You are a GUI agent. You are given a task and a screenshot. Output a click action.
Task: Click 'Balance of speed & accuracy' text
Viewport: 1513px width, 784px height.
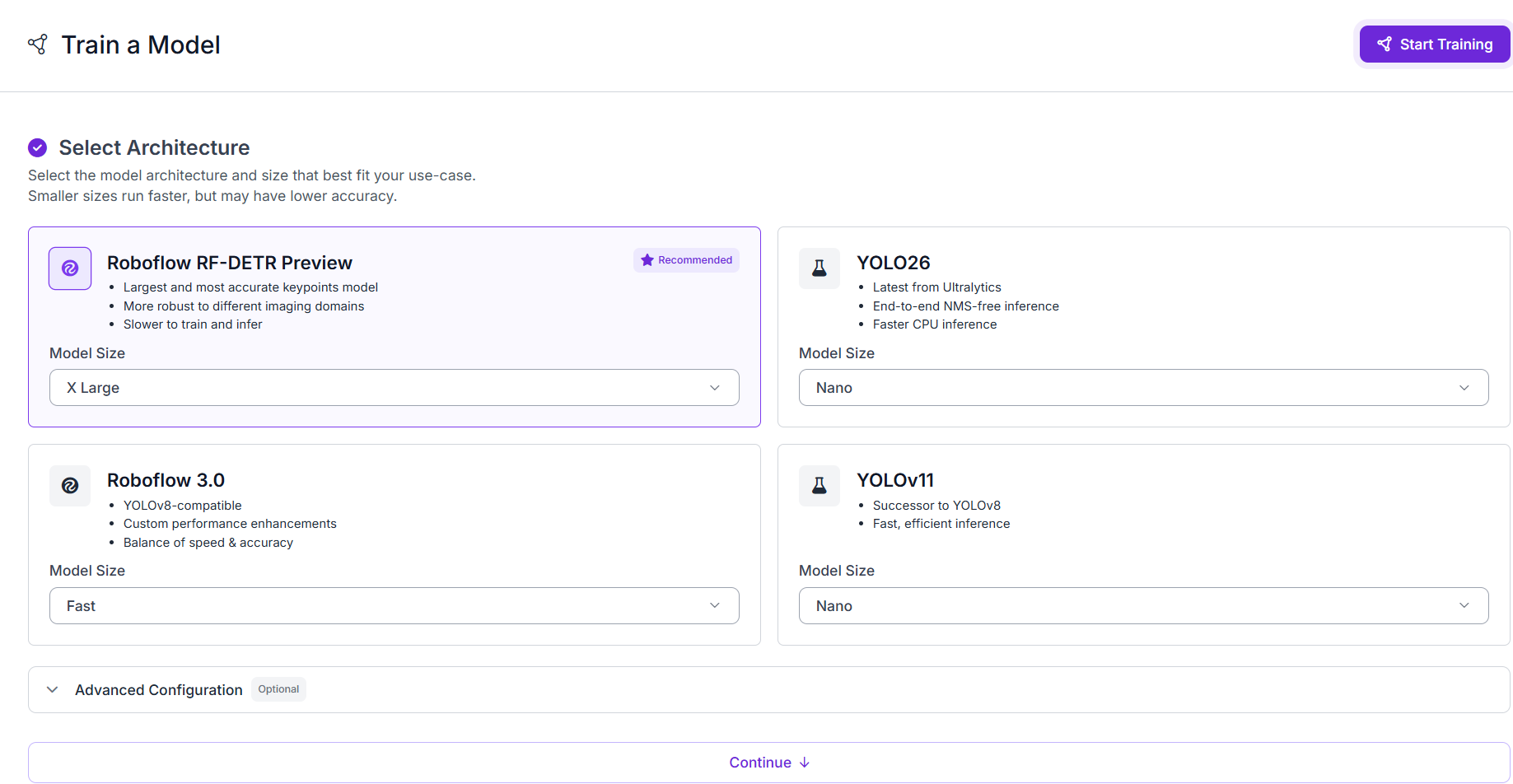coord(208,543)
